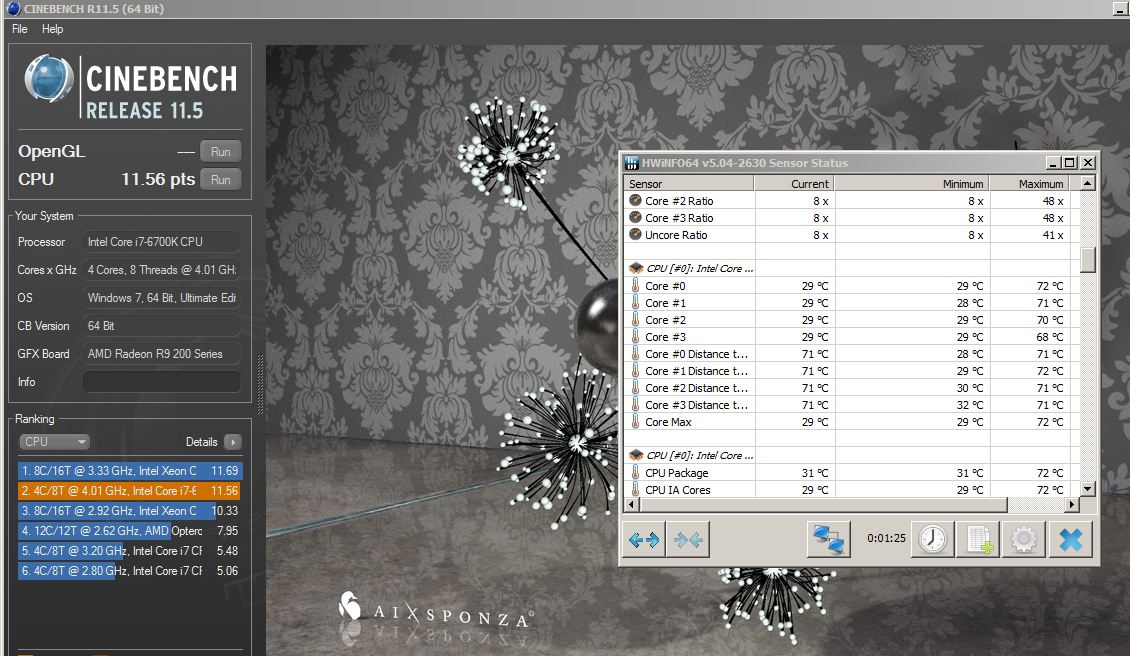Click HWiNFO vertical scrollbar up arrow
The width and height of the screenshot is (1130, 656).
click(x=1087, y=183)
